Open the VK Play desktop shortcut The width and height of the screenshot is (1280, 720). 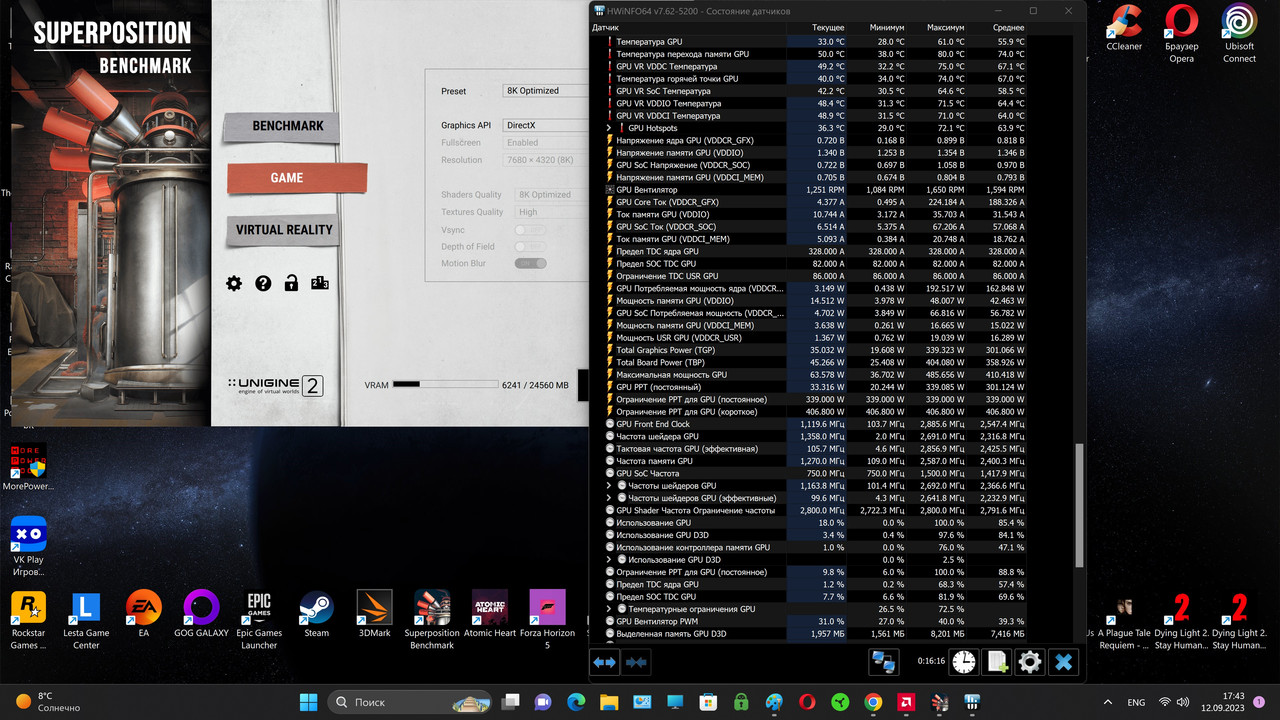tap(28, 547)
